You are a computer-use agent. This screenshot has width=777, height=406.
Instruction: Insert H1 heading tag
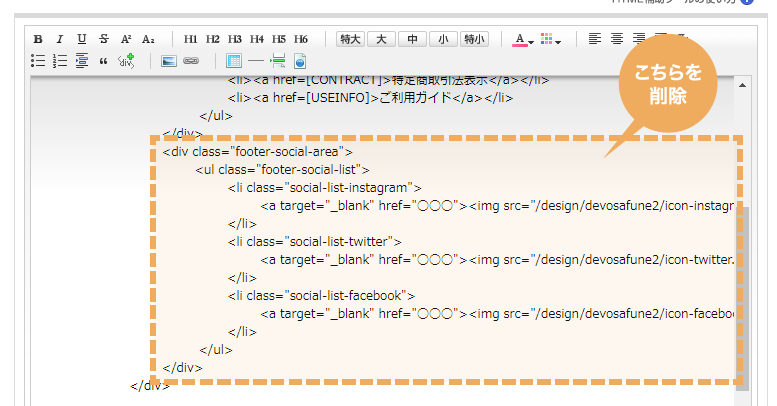pyautogui.click(x=190, y=39)
